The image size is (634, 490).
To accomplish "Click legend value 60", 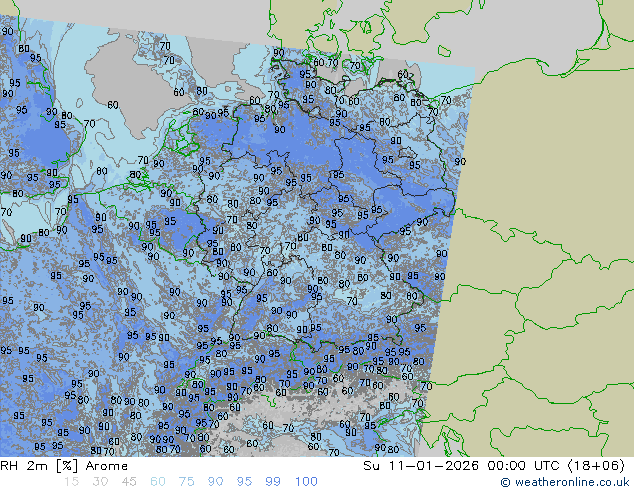I will tap(158, 482).
